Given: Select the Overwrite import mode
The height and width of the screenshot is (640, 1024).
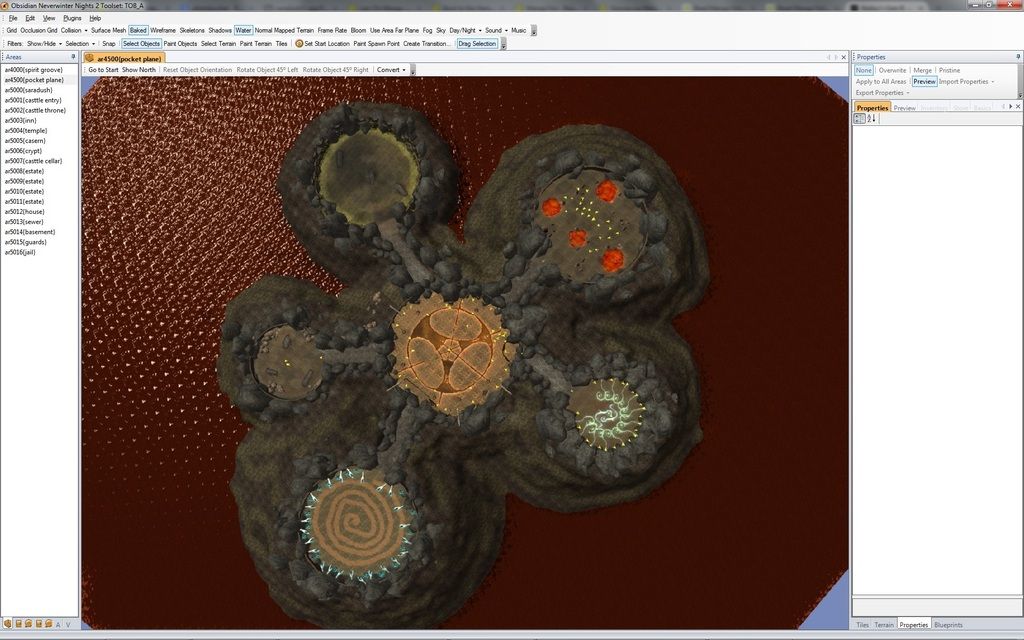Looking at the screenshot, I should [x=892, y=70].
